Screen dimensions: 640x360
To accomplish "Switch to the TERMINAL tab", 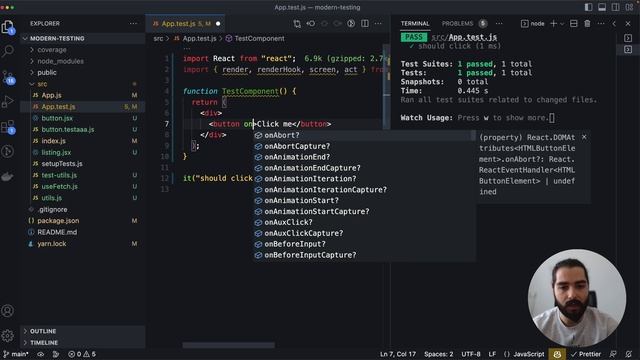I will tap(415, 24).
